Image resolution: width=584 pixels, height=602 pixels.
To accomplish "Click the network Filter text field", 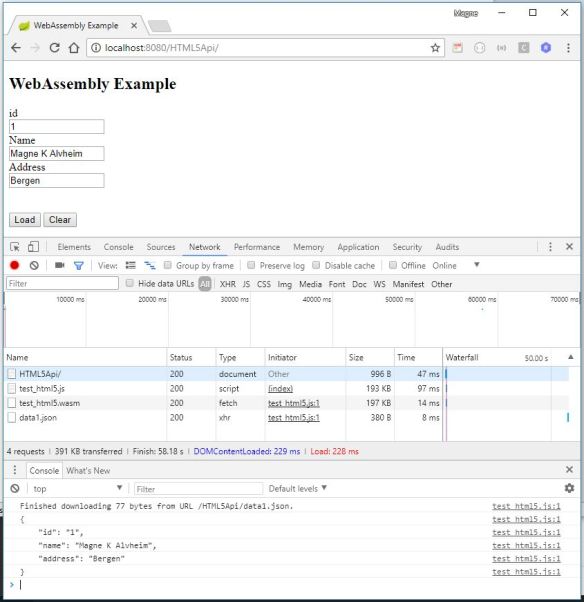I will coord(62,283).
